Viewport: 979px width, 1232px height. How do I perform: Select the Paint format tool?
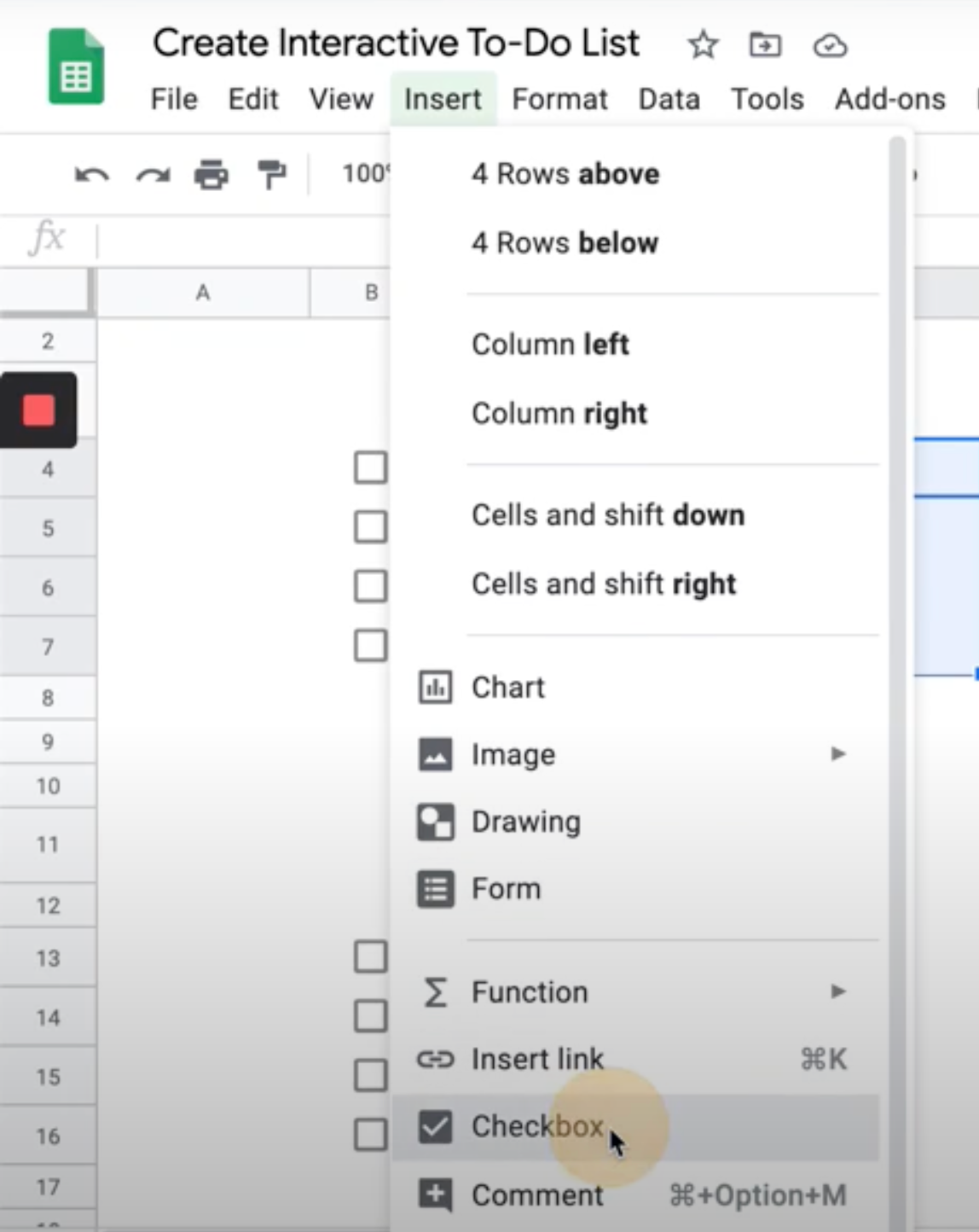[271, 175]
